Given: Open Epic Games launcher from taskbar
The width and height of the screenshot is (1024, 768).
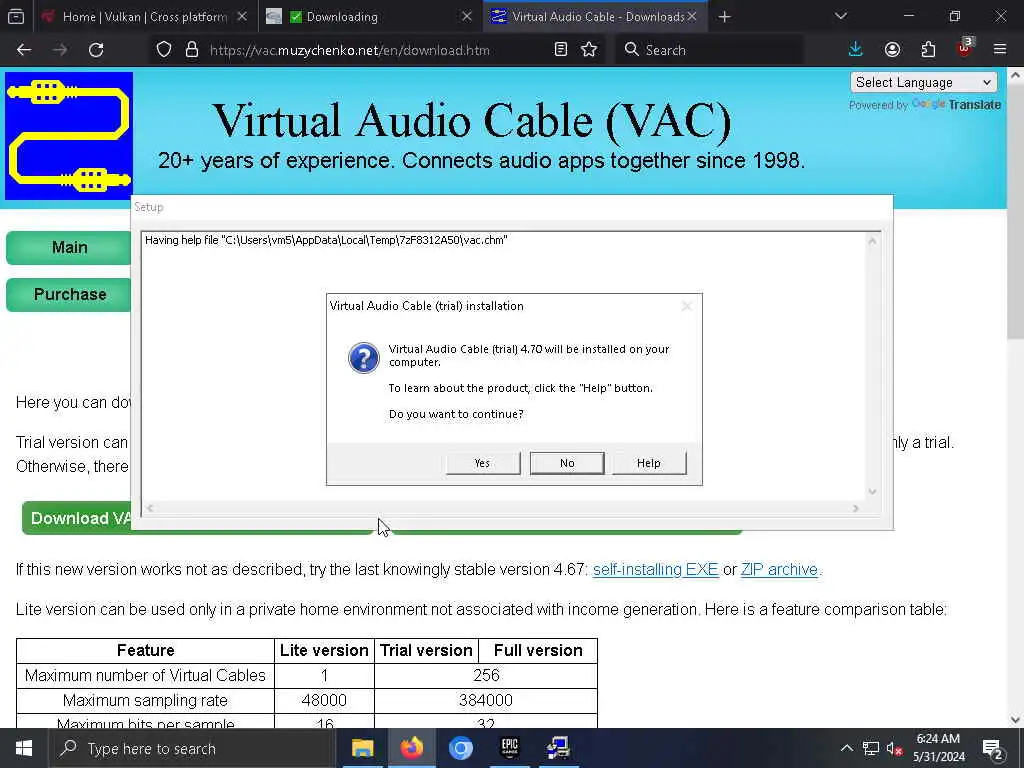Looking at the screenshot, I should coord(509,748).
